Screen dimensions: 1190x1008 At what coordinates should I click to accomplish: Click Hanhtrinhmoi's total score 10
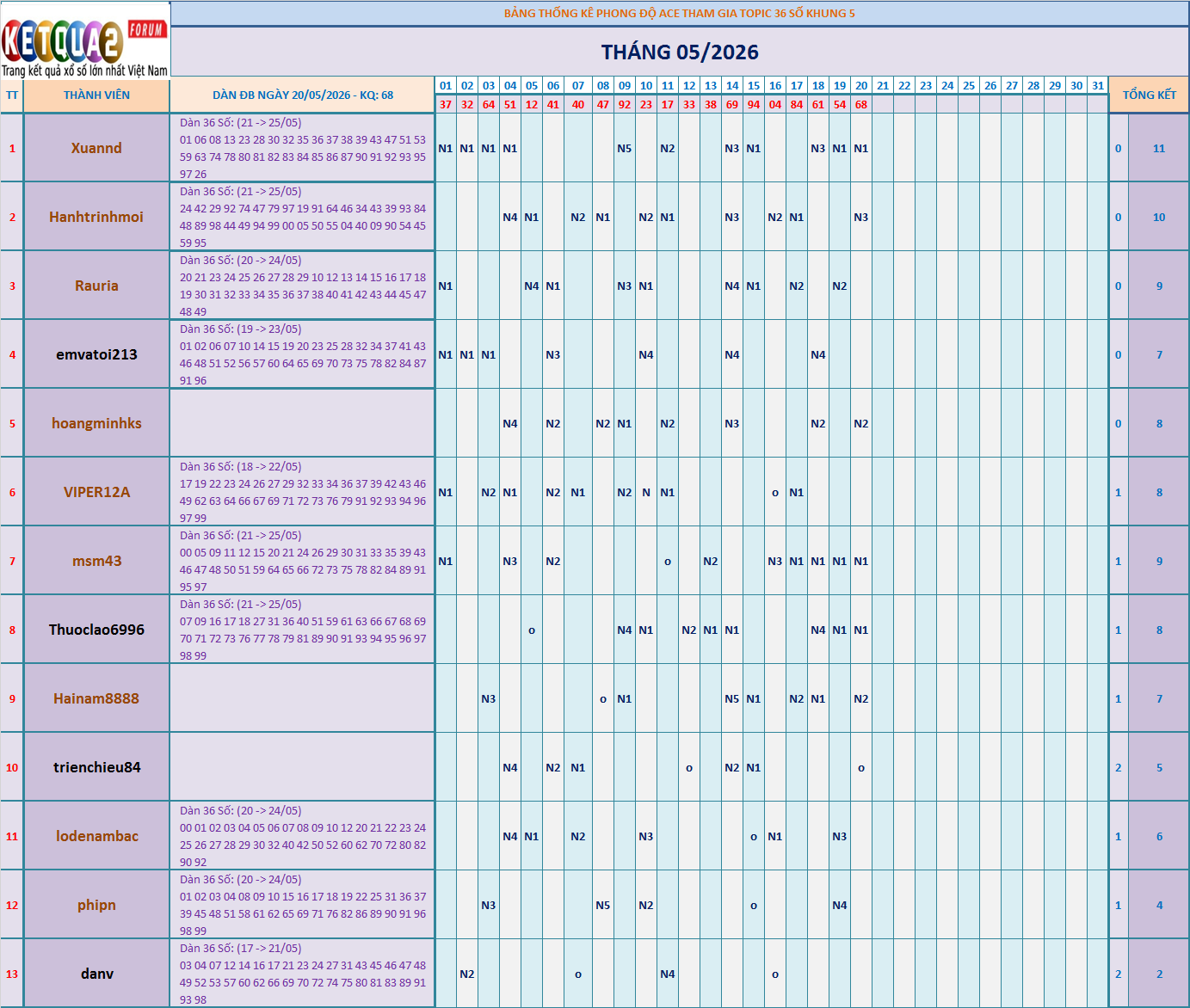point(1159,217)
